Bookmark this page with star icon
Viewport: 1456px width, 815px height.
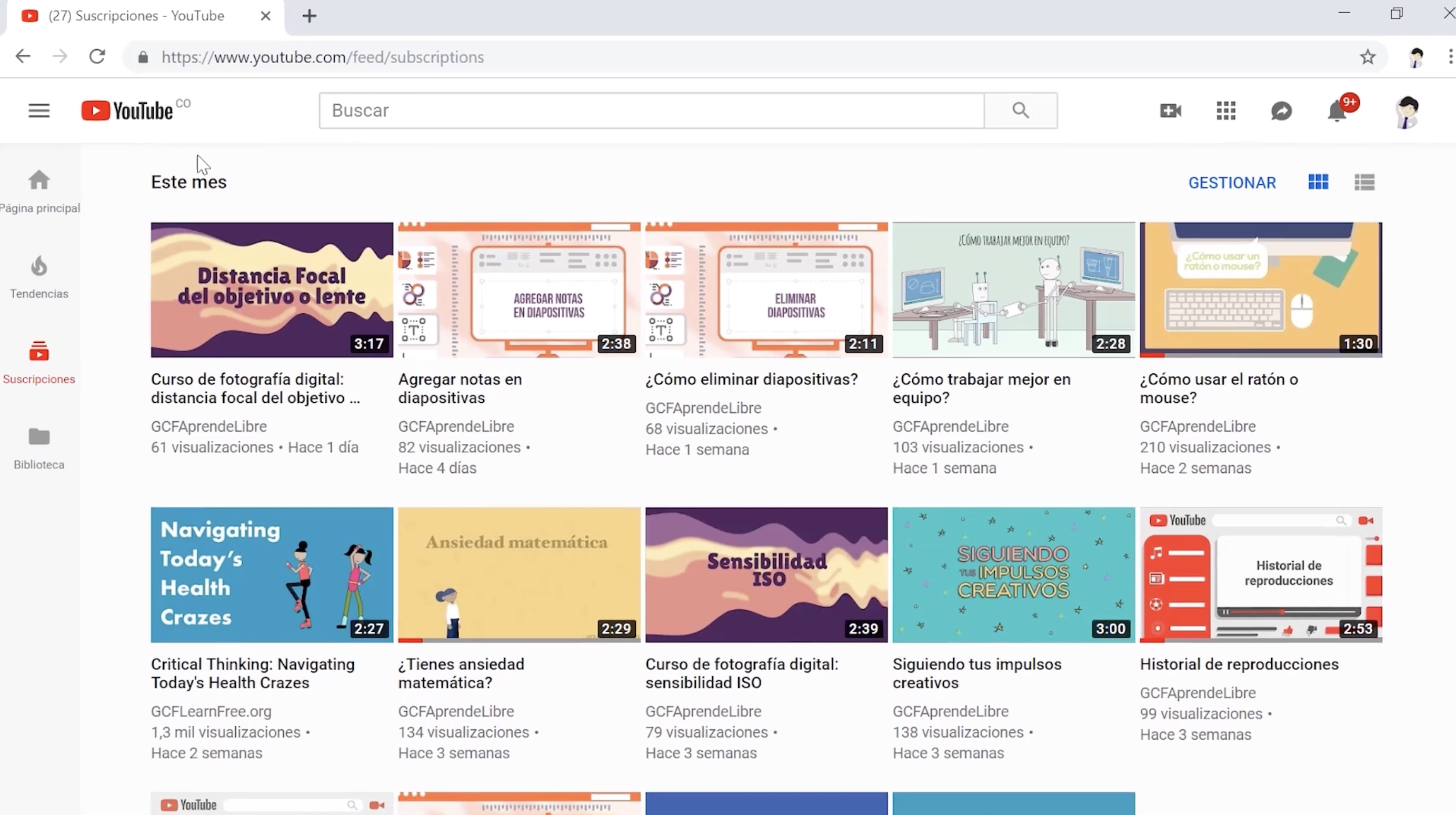pos(1367,56)
